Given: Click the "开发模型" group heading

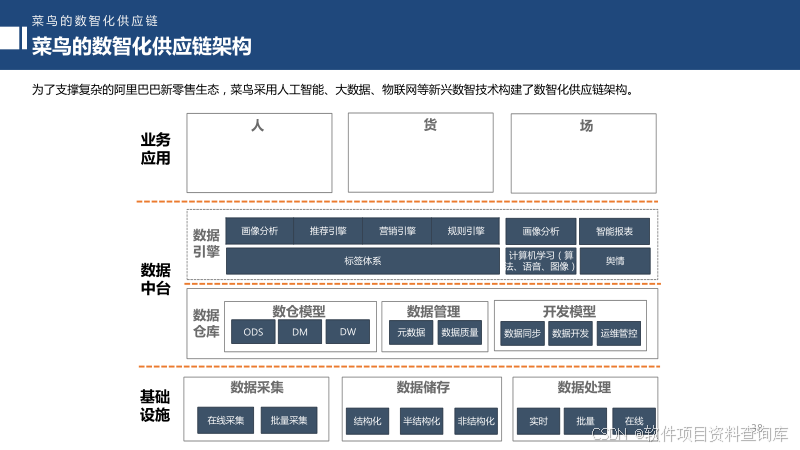Looking at the screenshot, I should pyautogui.click(x=569, y=311).
